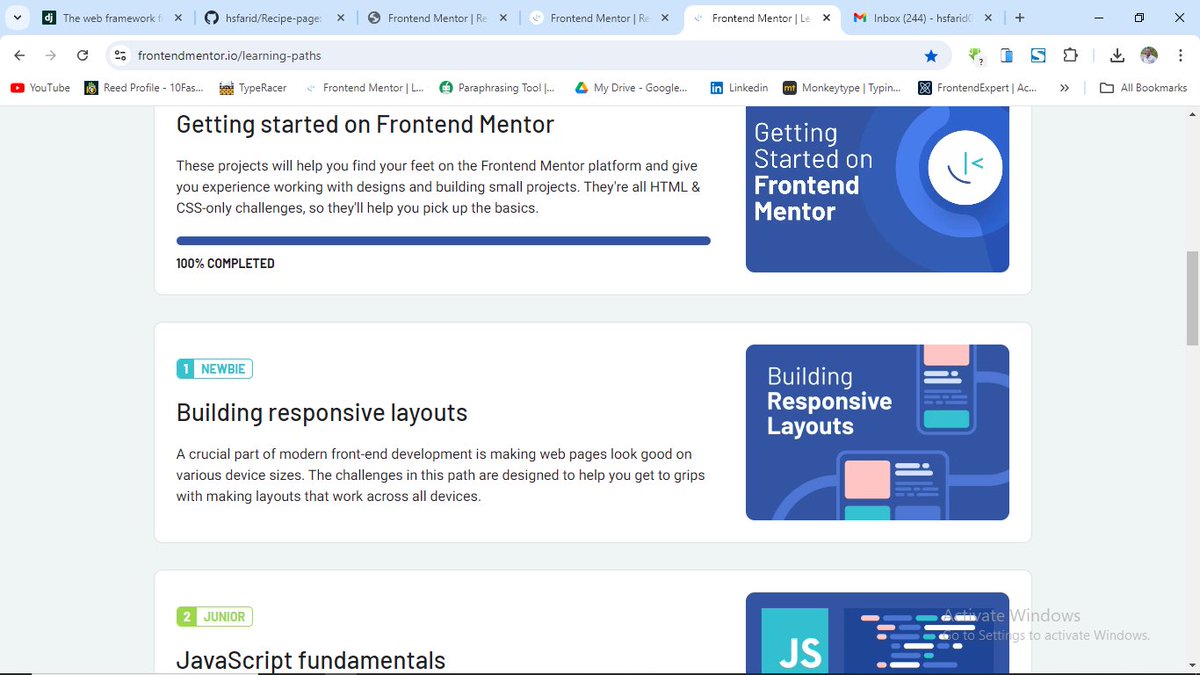Open the Chrome profile avatar

point(1149,56)
